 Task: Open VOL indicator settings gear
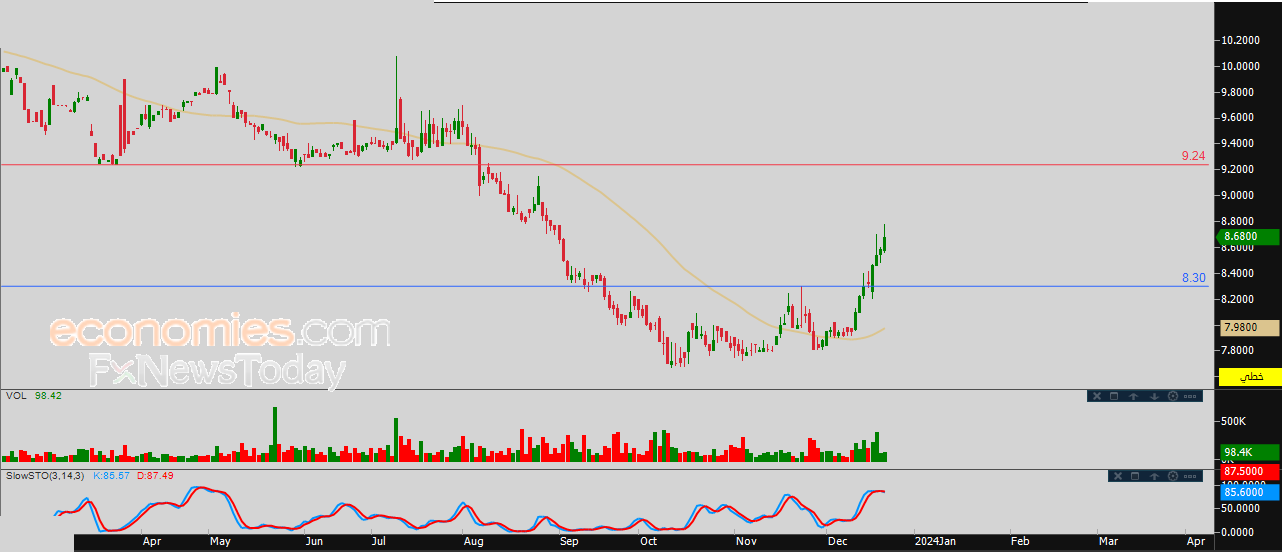tap(1173, 396)
